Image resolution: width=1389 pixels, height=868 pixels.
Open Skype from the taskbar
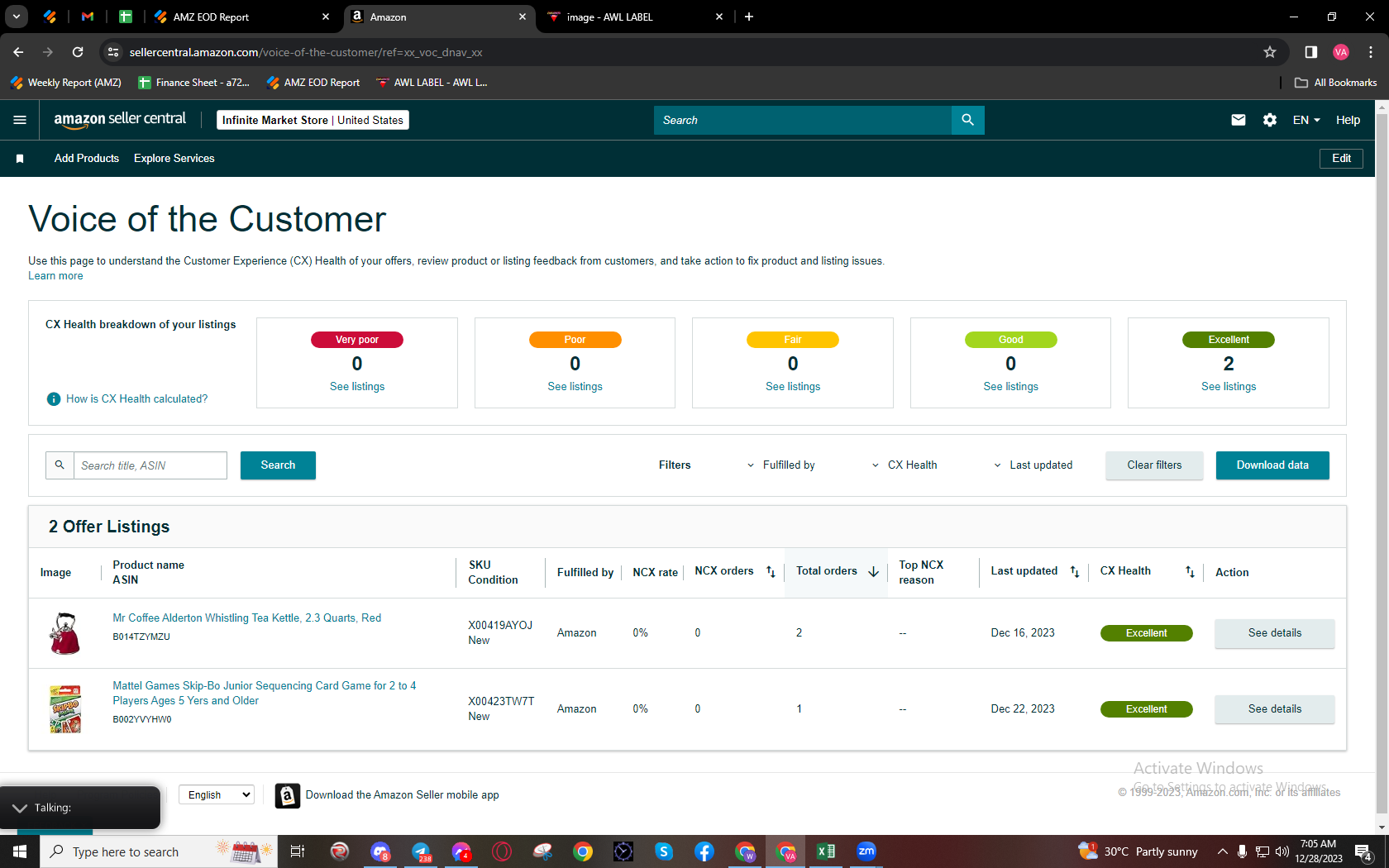pos(664,851)
